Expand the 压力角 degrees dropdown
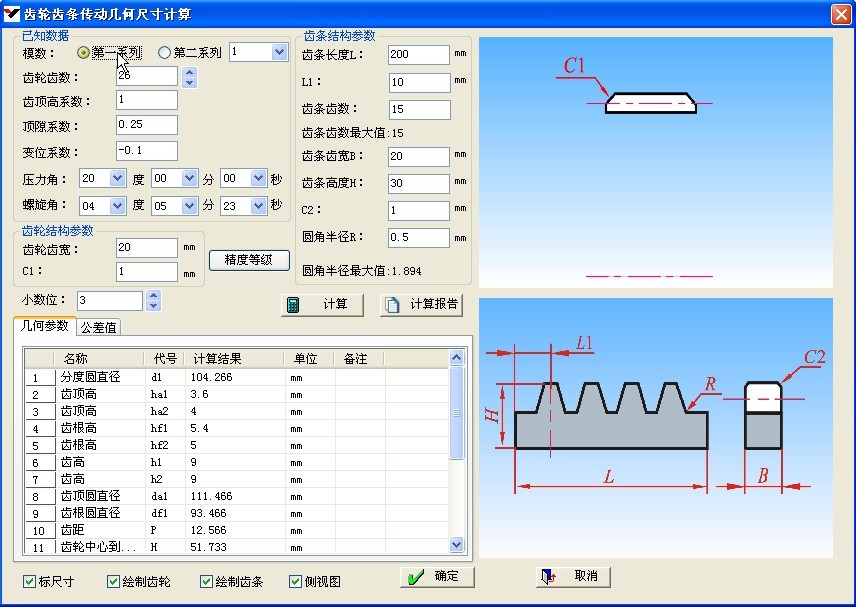 (117, 179)
